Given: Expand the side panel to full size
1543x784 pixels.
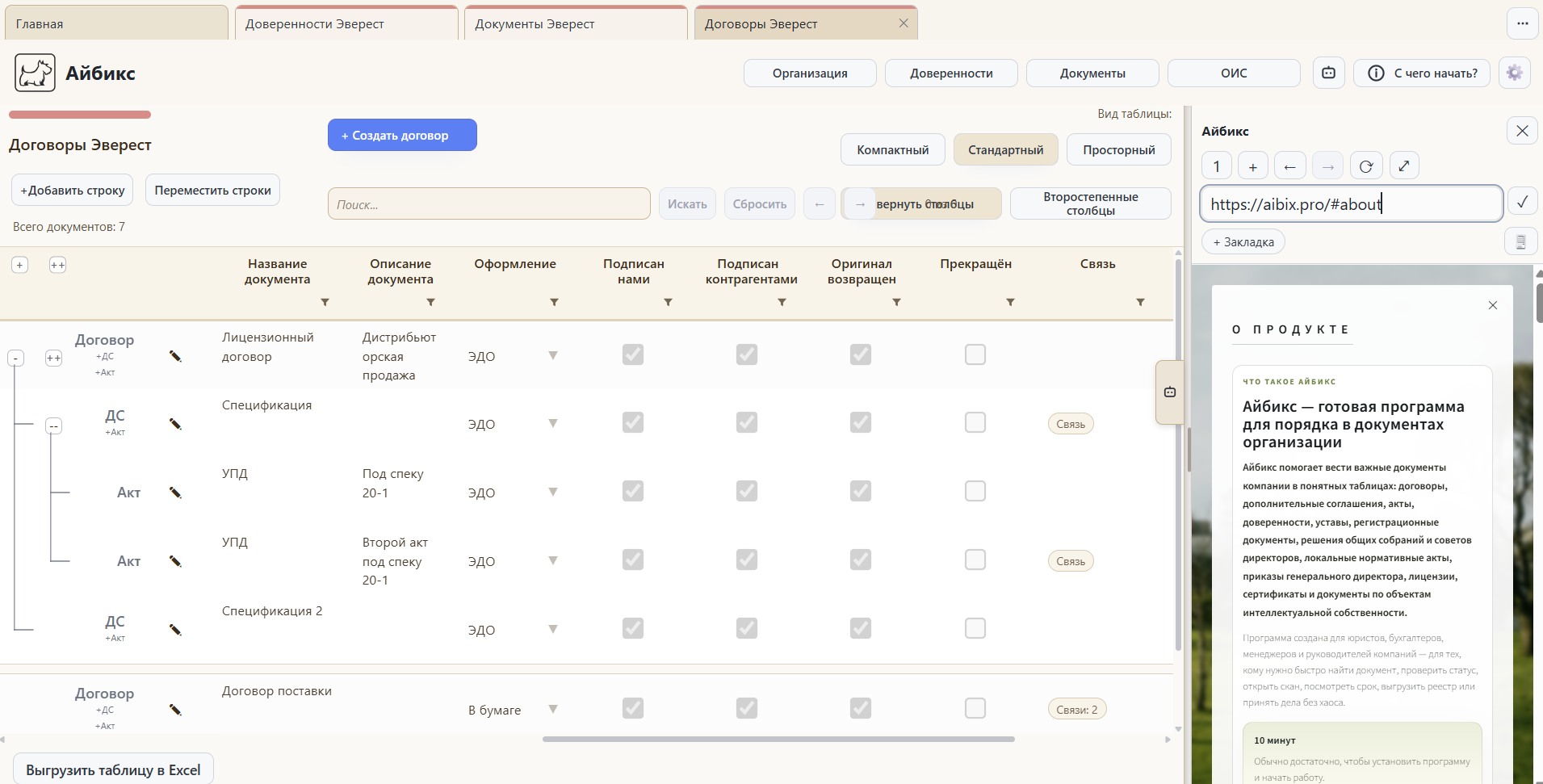Looking at the screenshot, I should click(x=1404, y=166).
